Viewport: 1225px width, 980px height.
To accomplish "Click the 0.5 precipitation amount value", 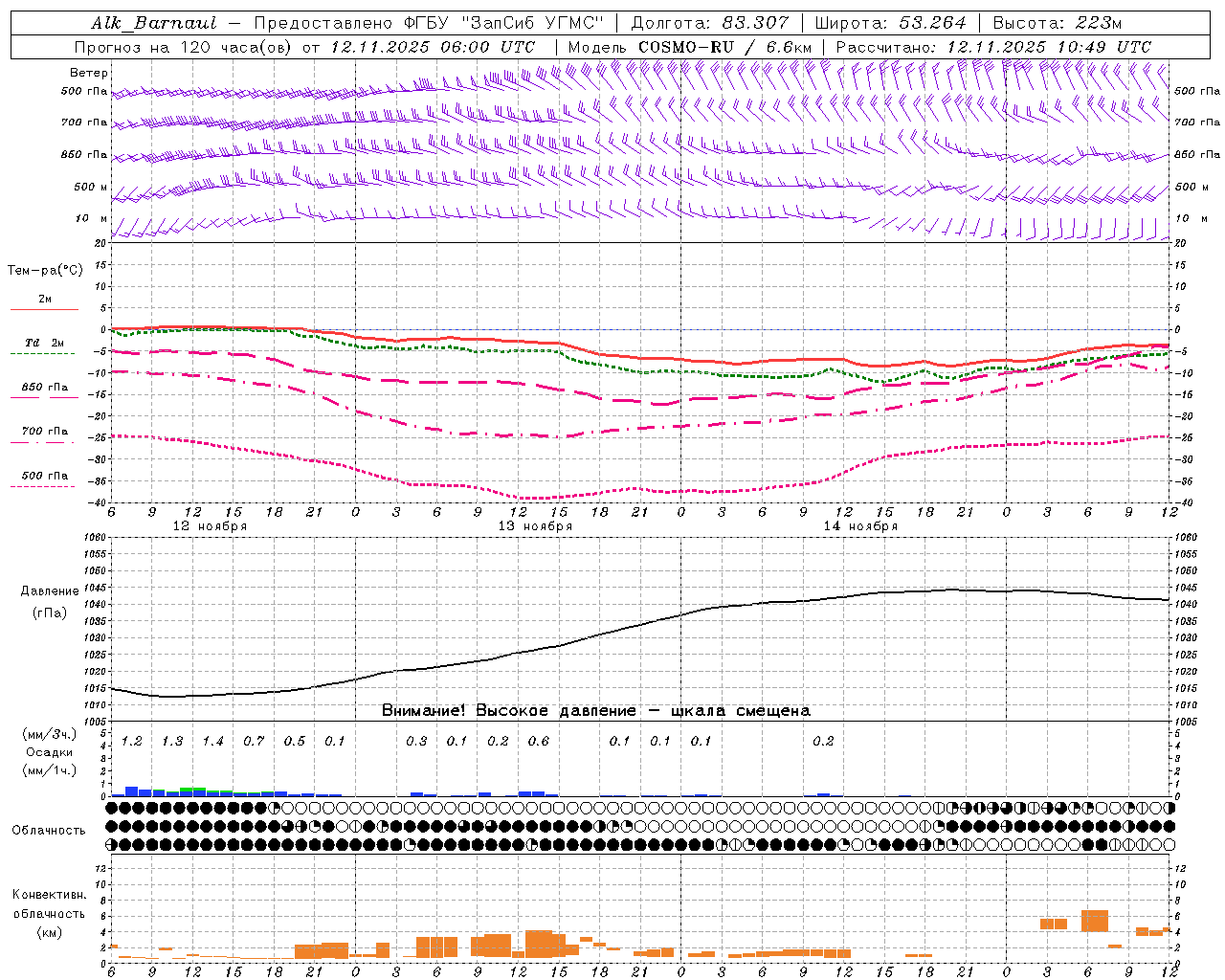I will point(294,742).
